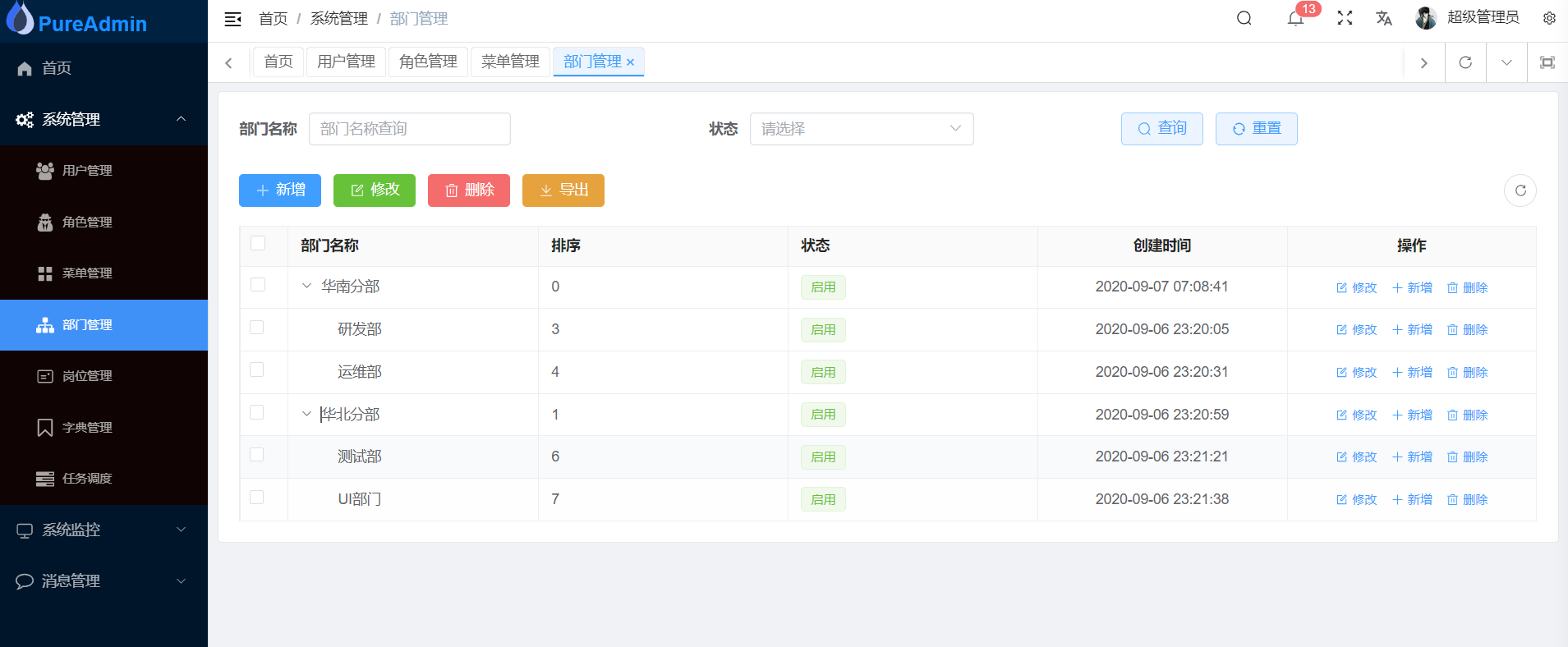
Task: Click 删除 in 测试部 row
Action: tap(1467, 457)
